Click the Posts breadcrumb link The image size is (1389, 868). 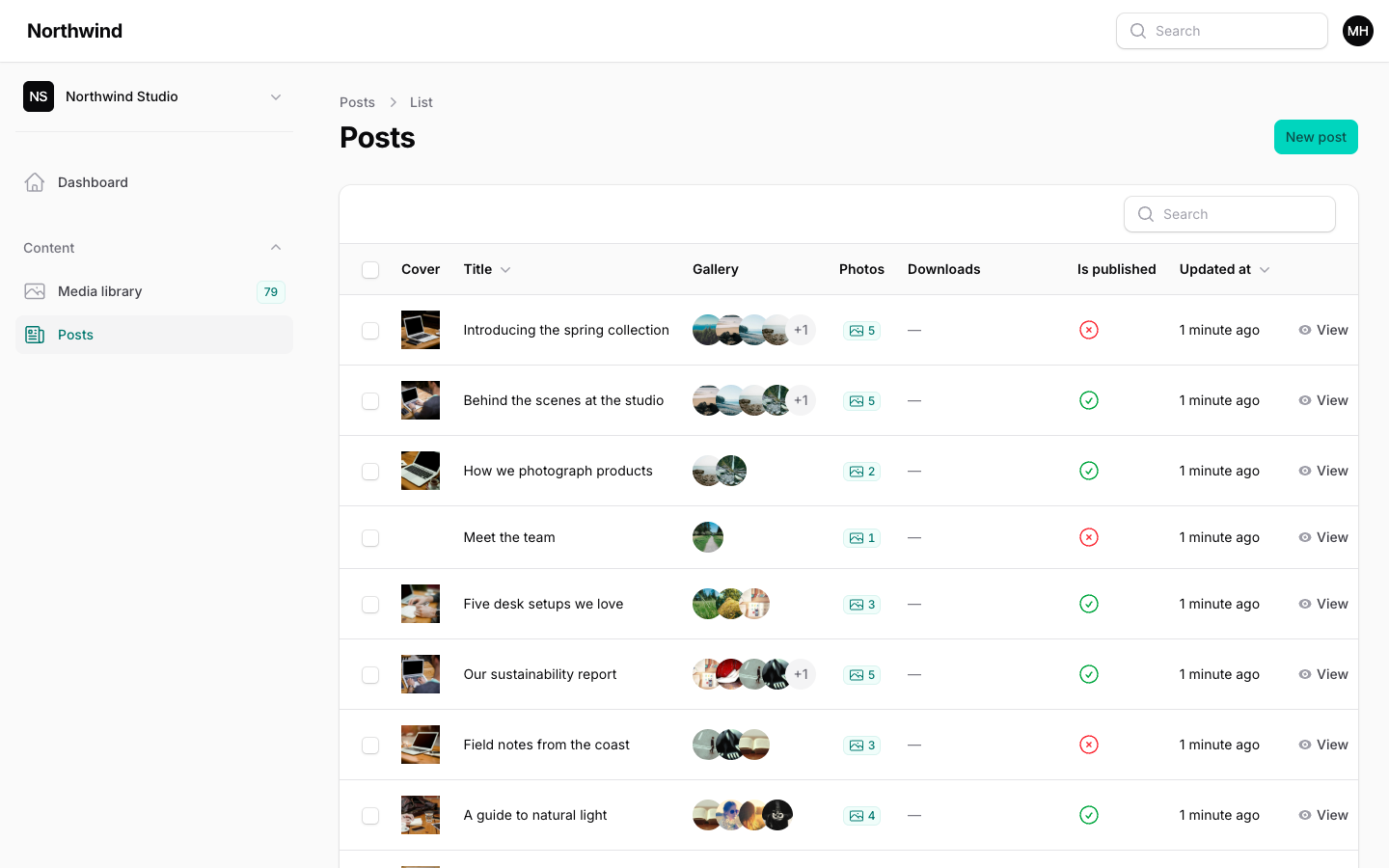click(x=357, y=102)
